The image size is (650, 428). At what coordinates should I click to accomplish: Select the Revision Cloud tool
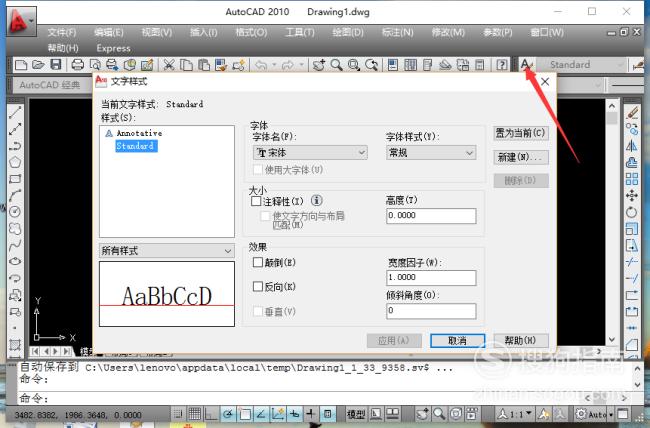pos(15,229)
